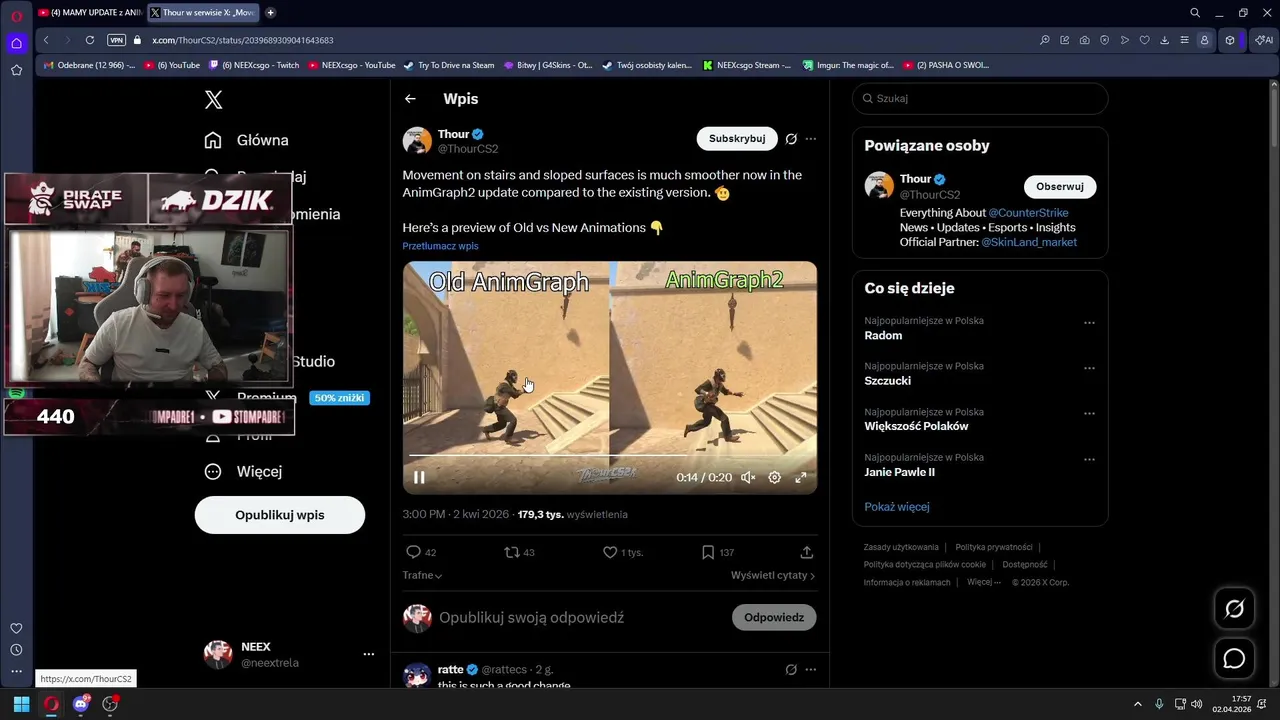Open the post's three-dot menu

pyautogui.click(x=811, y=139)
